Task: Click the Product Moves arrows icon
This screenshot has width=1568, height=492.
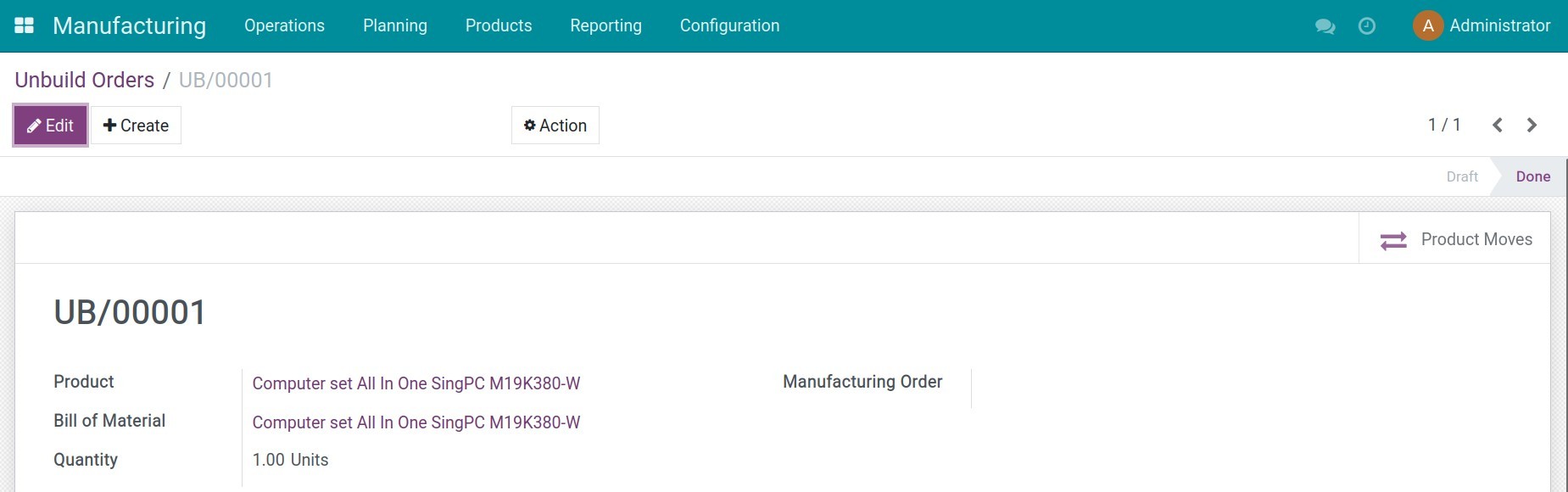Action: pyautogui.click(x=1393, y=240)
